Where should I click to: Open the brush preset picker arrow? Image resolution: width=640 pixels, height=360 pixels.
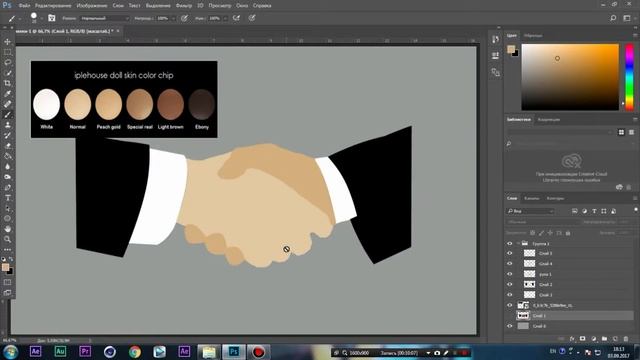(x=42, y=18)
